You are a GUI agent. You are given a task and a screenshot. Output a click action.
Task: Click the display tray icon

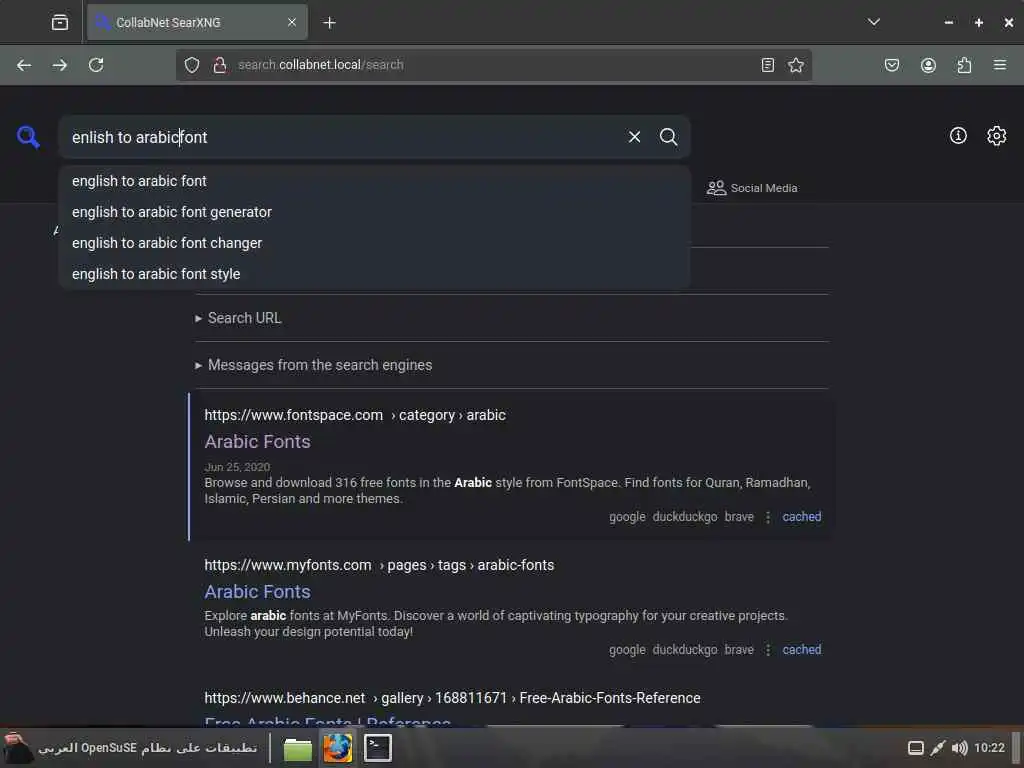[916, 748]
